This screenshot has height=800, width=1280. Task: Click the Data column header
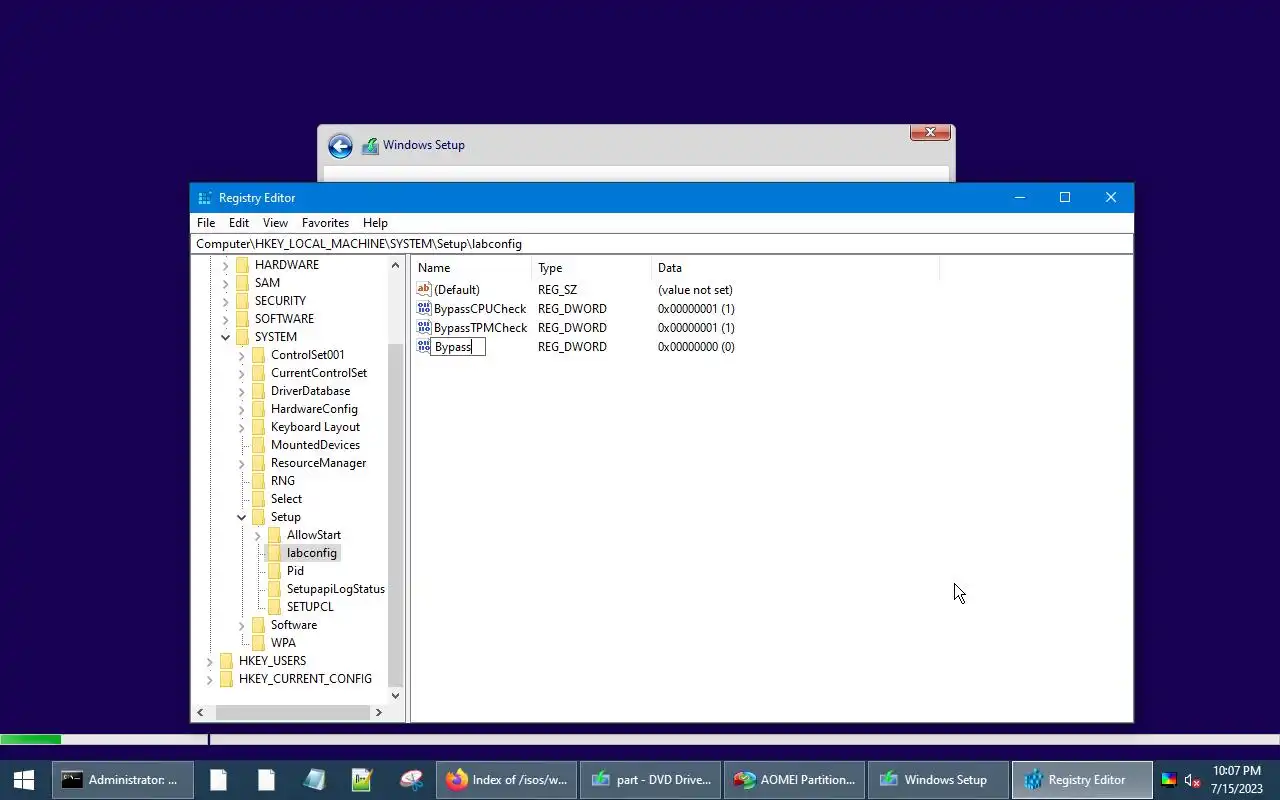(x=795, y=268)
